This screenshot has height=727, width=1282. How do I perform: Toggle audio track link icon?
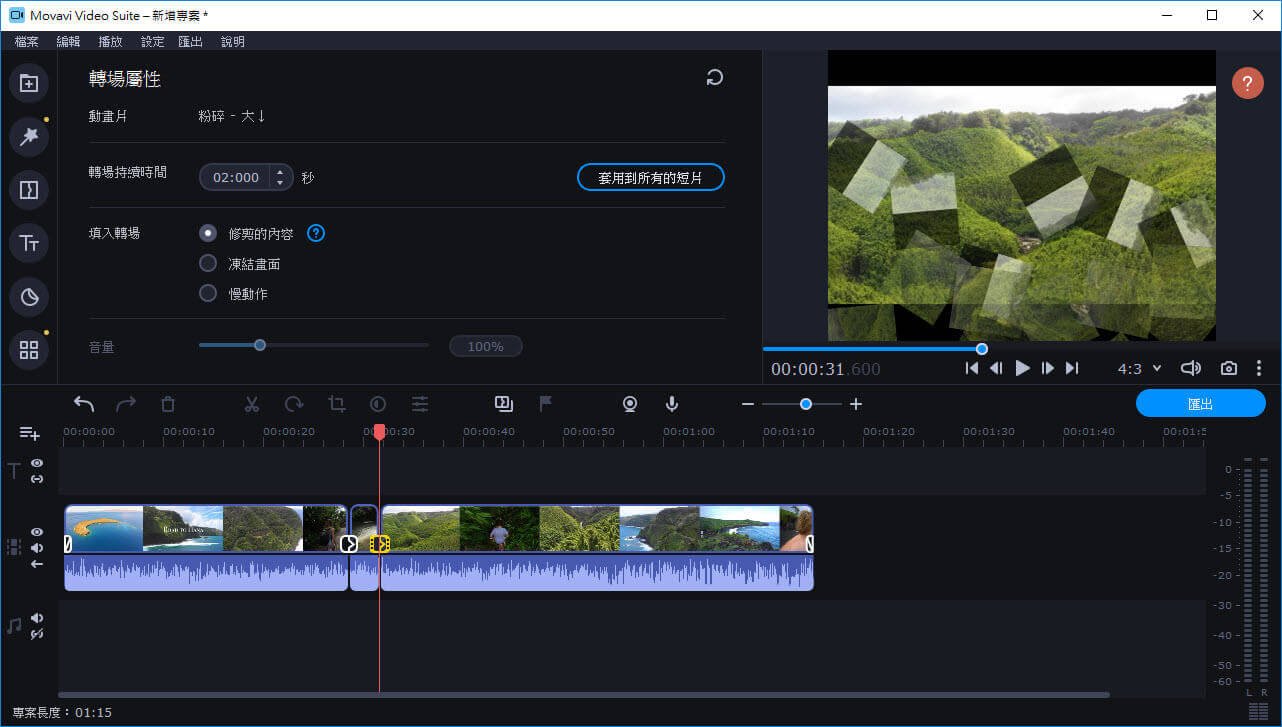[x=37, y=634]
